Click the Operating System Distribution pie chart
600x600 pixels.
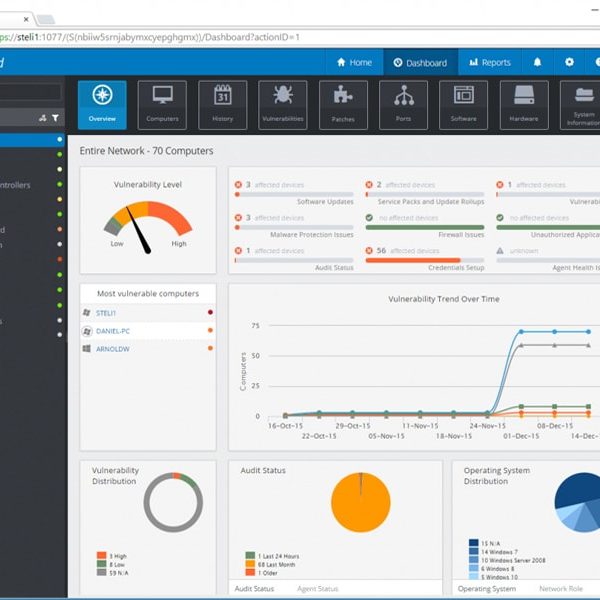(579, 502)
